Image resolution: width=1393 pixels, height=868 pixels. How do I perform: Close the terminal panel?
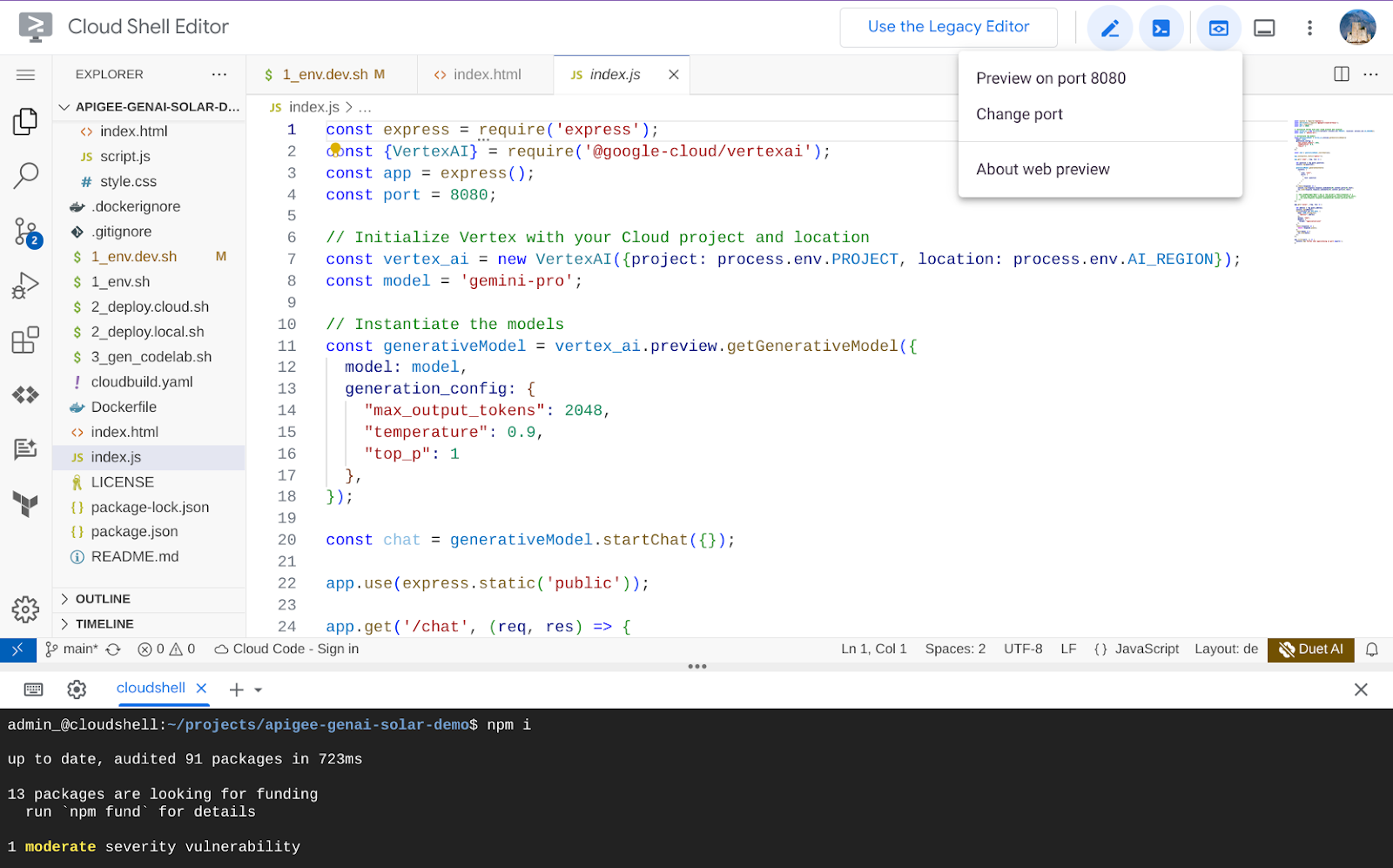(x=1361, y=690)
